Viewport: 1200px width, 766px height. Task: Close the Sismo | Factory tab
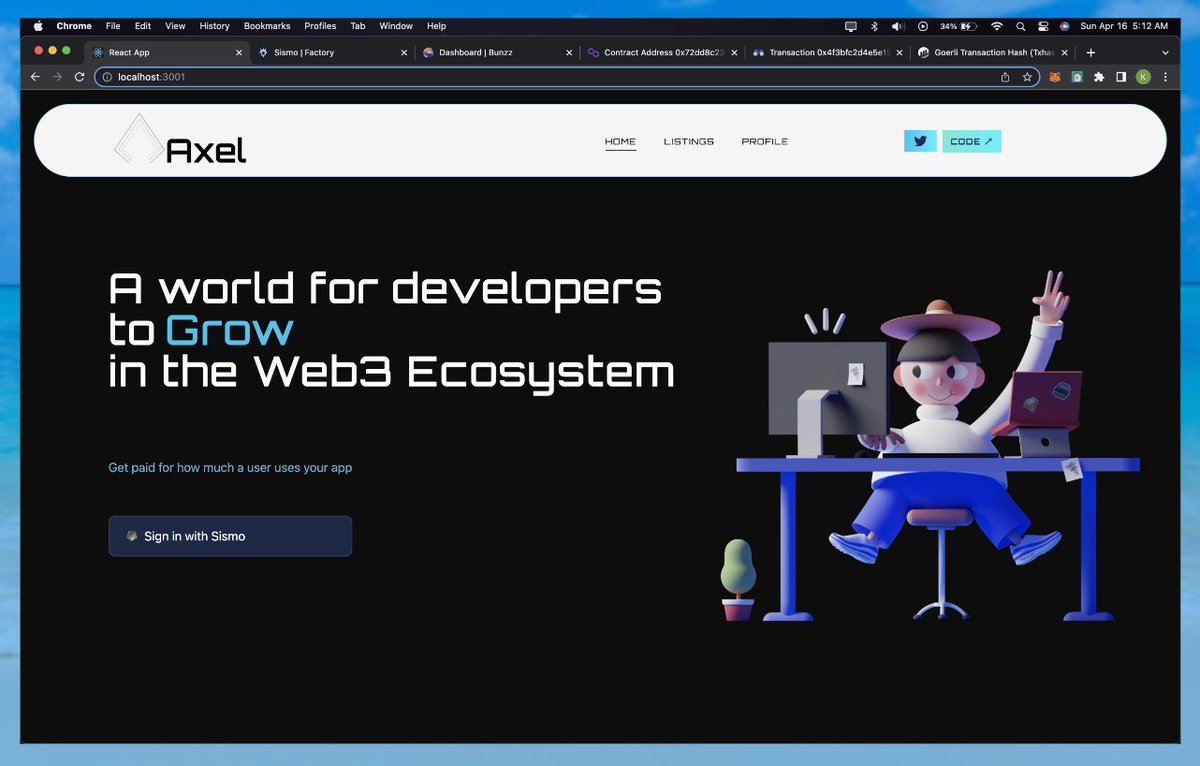click(404, 52)
